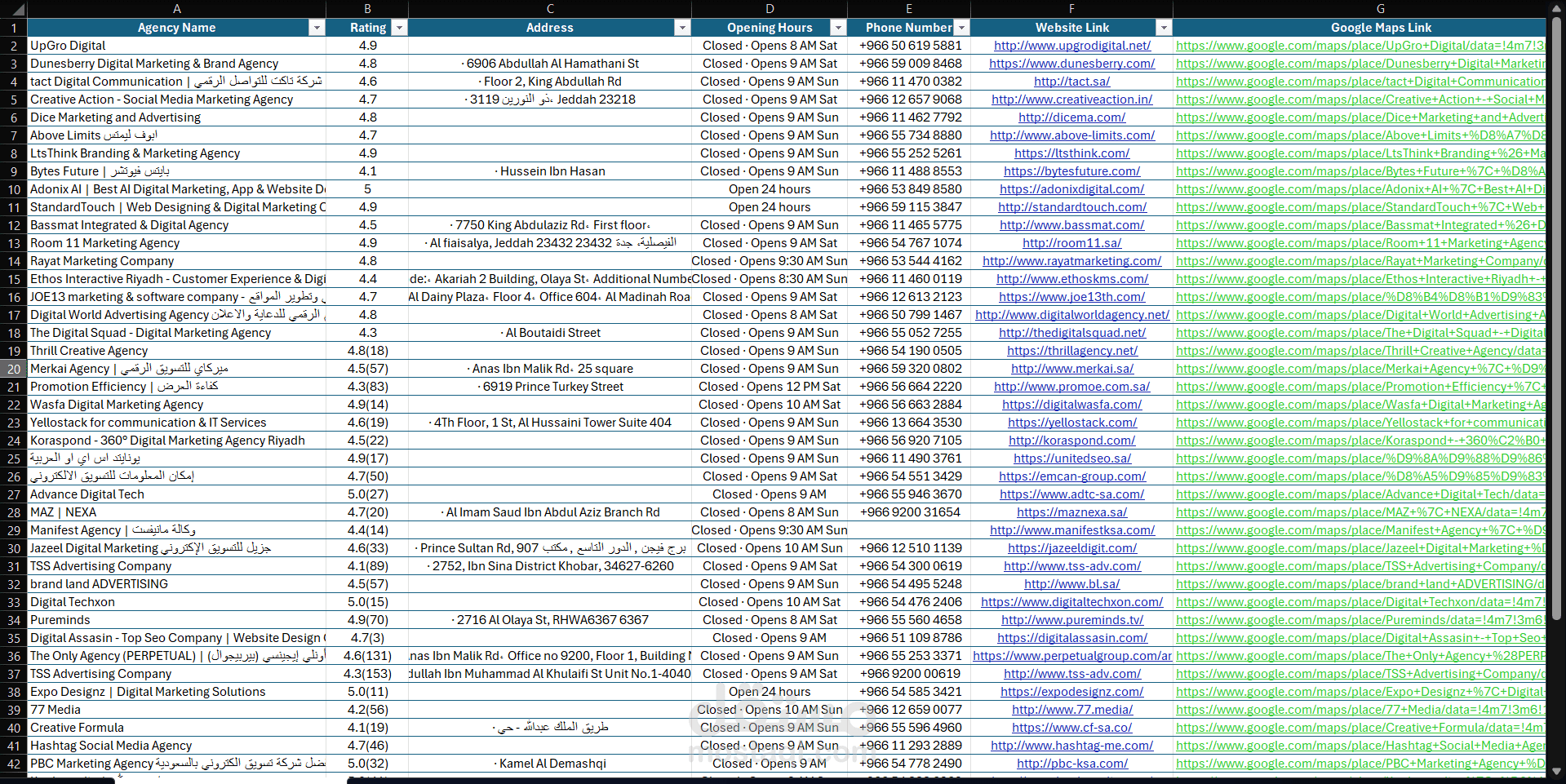
Task: Click the select-all corner of the sheet
Action: 14,9
